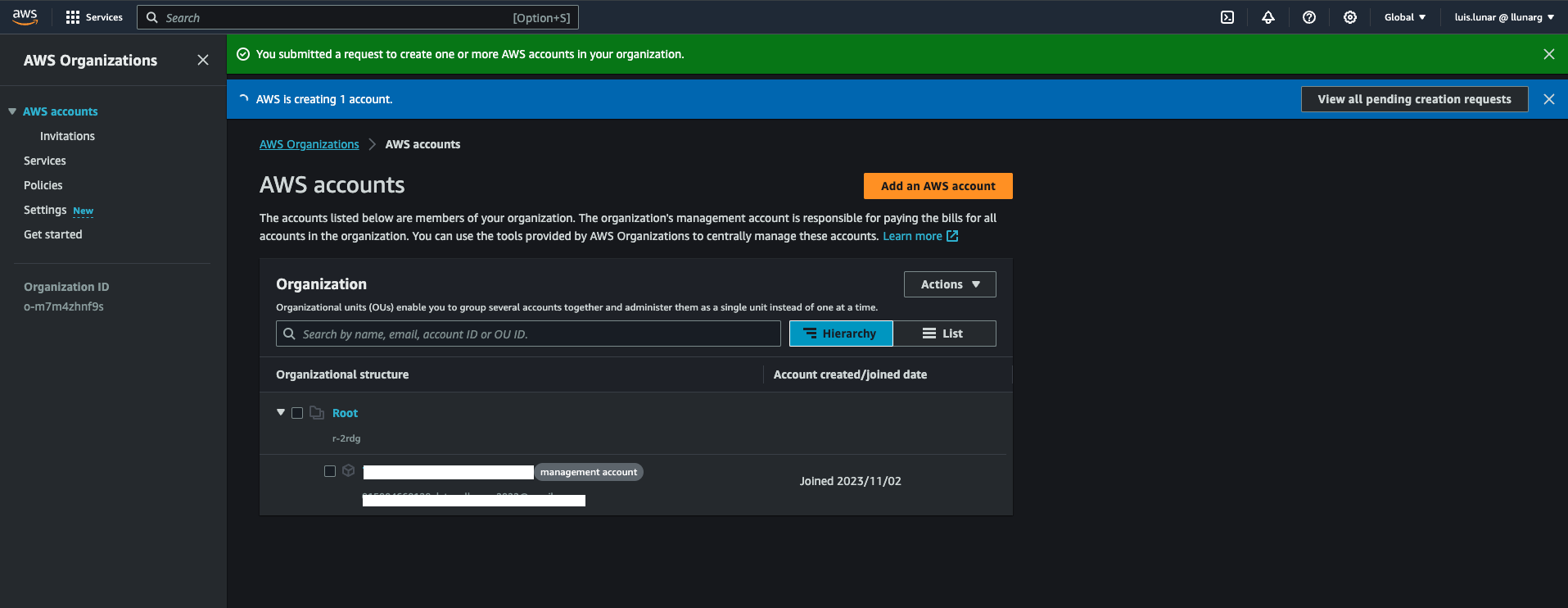Open the Actions dropdown
Viewport: 1568px width, 608px height.
pos(950,284)
